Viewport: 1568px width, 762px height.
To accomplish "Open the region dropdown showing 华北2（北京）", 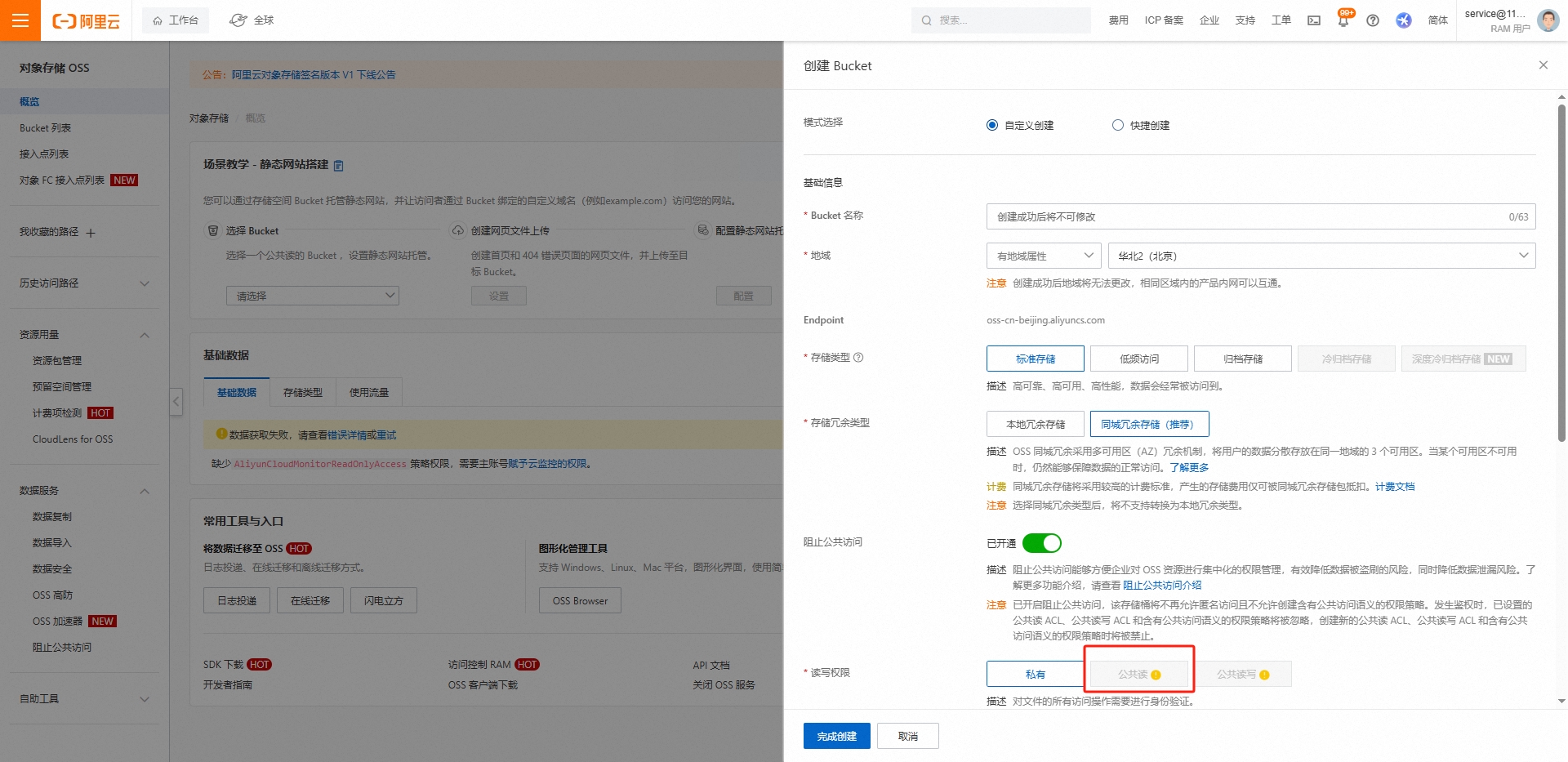I will tap(1321, 256).
